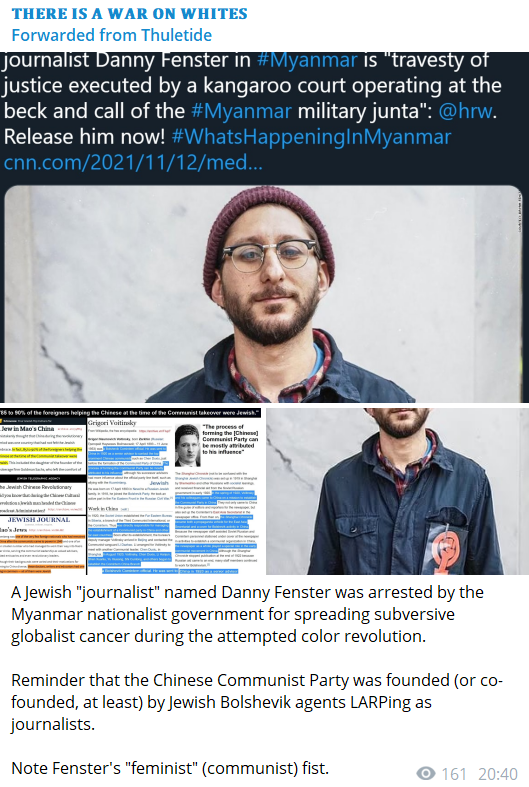Select the first #Myanmar hashtag
529x787 pixels.
(307, 60)
